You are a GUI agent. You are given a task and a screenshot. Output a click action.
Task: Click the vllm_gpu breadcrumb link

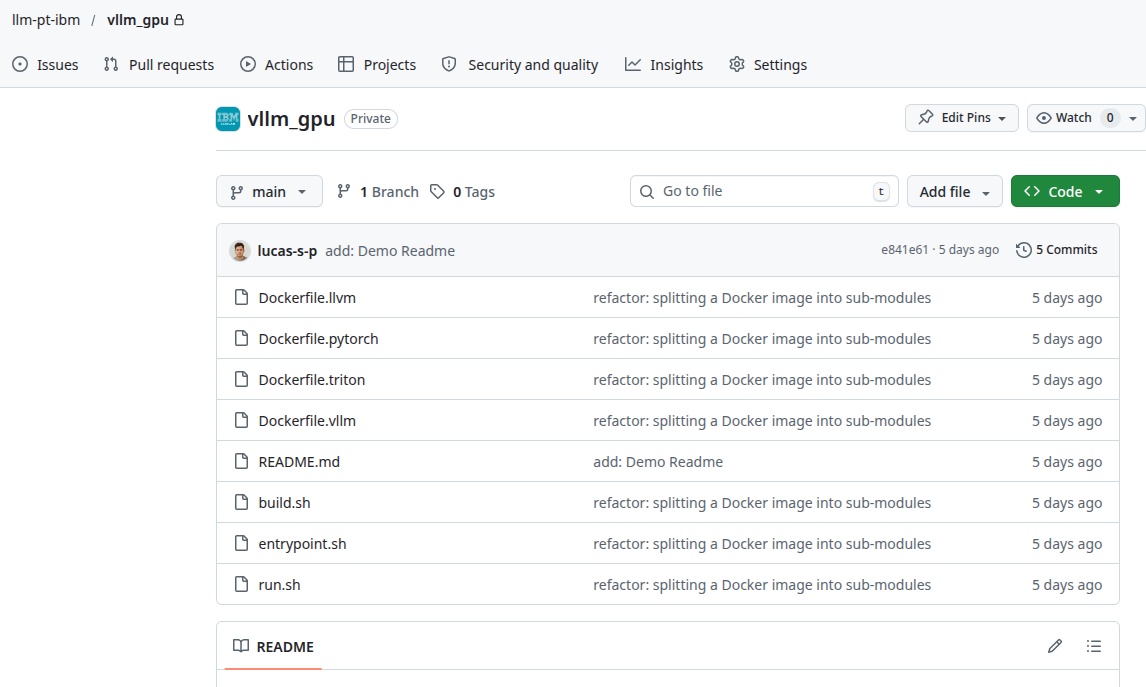(x=137, y=20)
